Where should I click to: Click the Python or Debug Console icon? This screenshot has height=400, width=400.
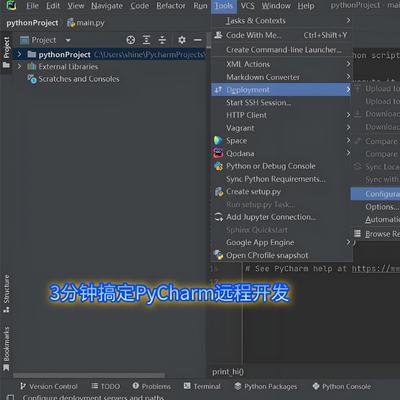[x=218, y=166]
